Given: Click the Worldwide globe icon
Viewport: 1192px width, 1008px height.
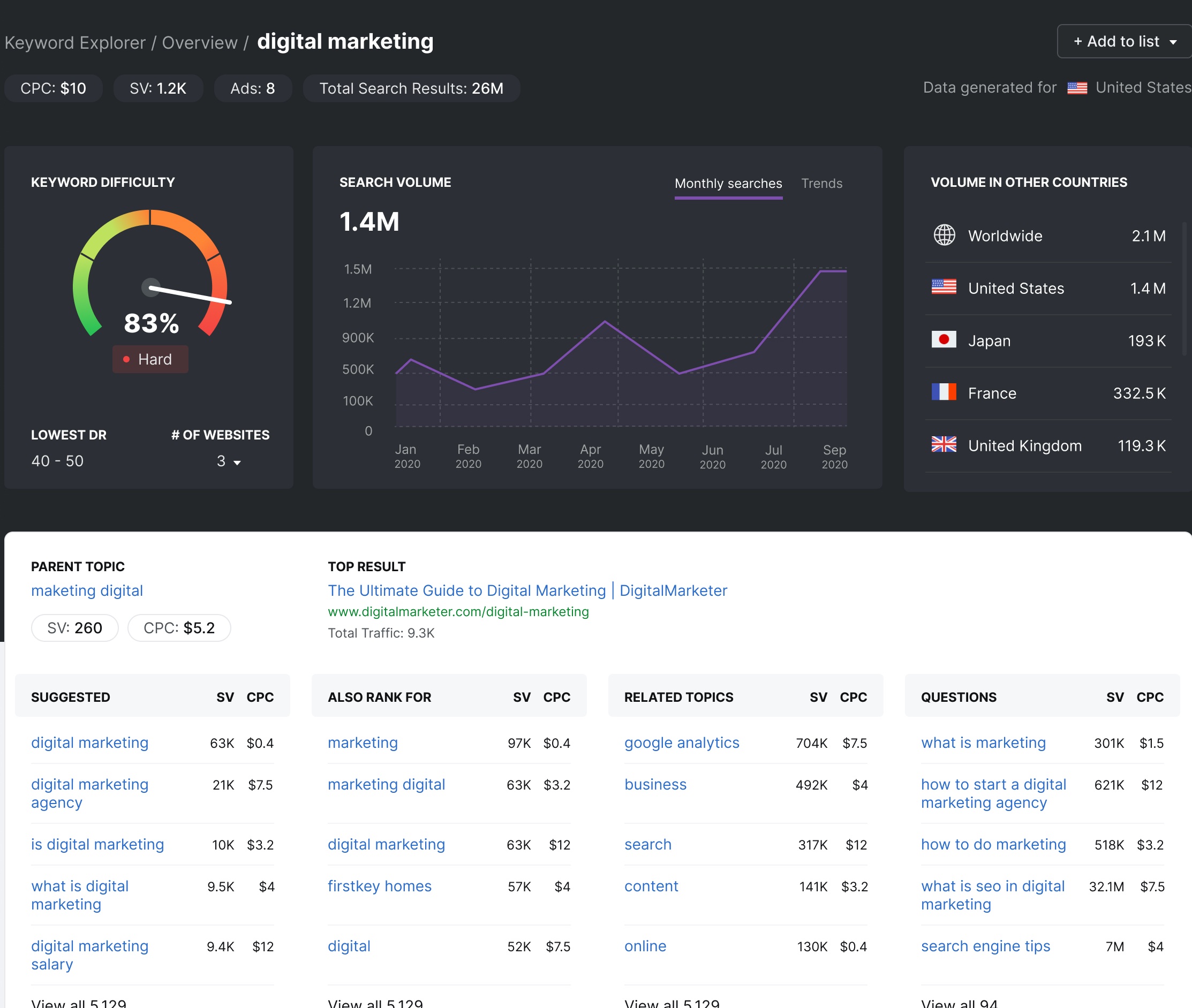Looking at the screenshot, I should [x=944, y=236].
